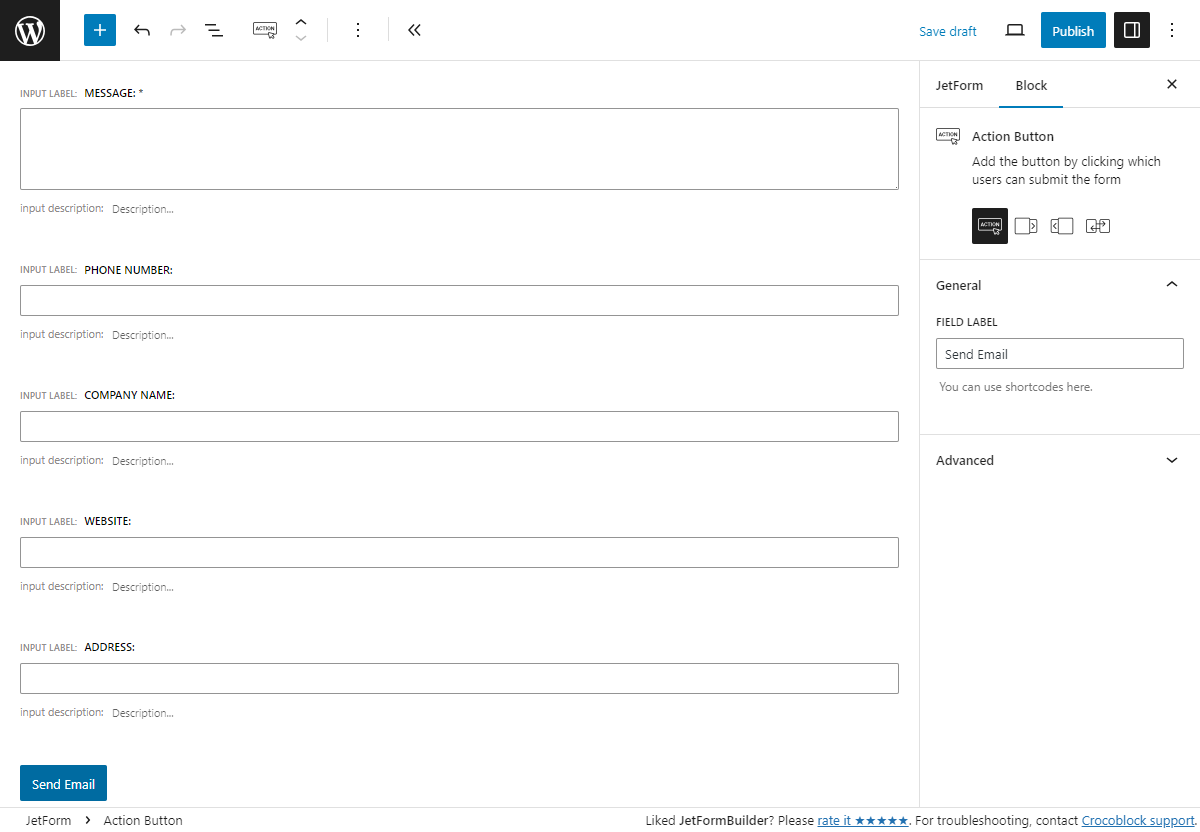Click the Prev Page button variation icon

pos(1062,225)
